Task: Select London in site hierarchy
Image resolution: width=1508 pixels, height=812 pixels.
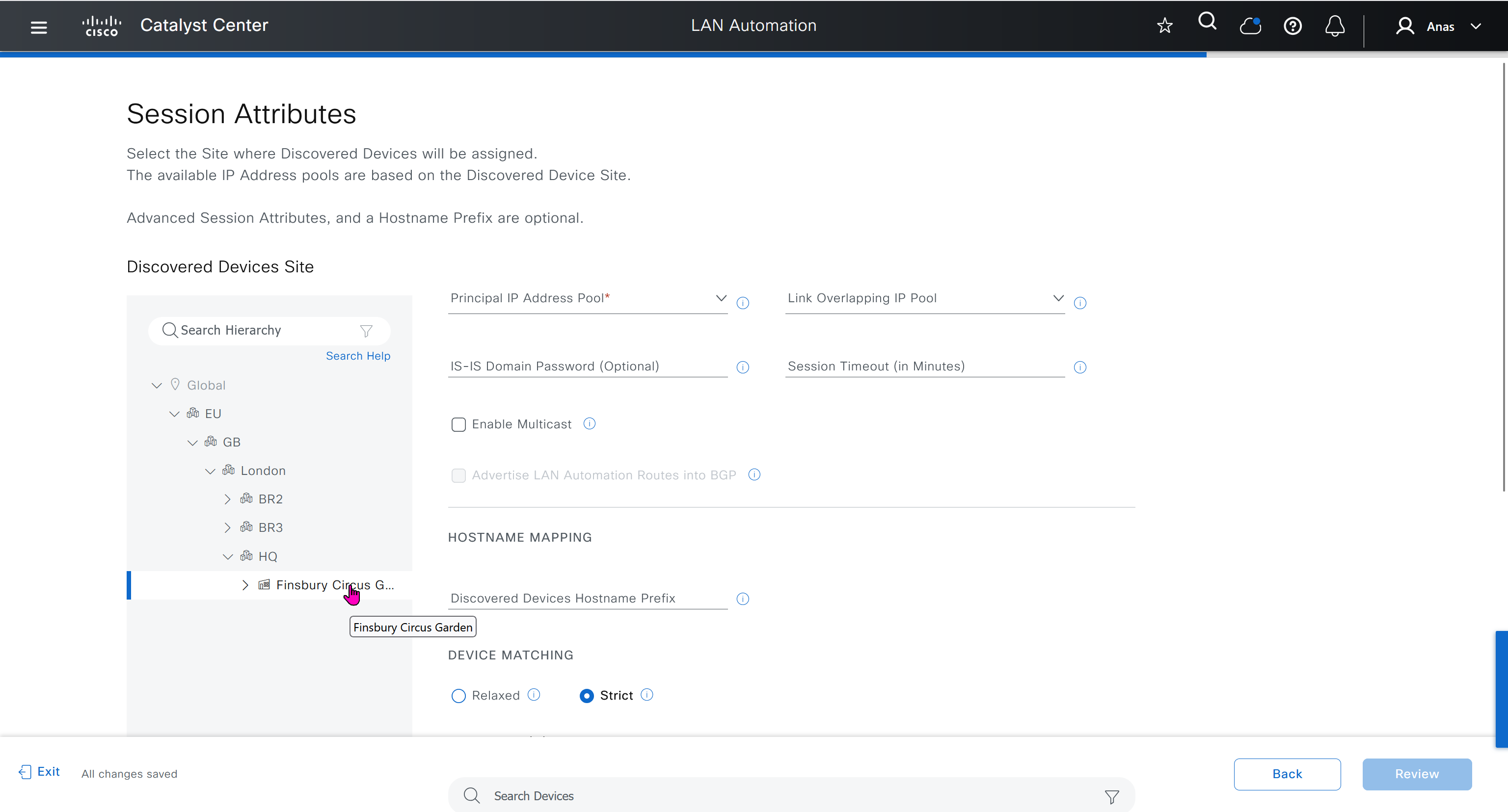Action: (x=263, y=471)
